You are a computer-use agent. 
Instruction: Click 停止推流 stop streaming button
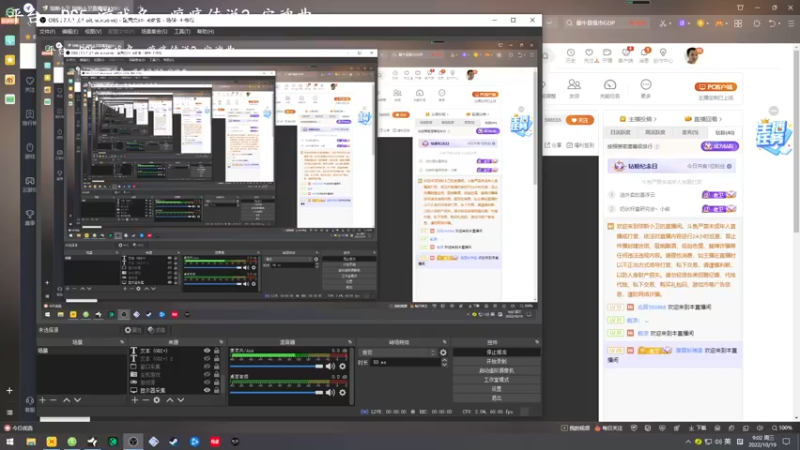(496, 353)
